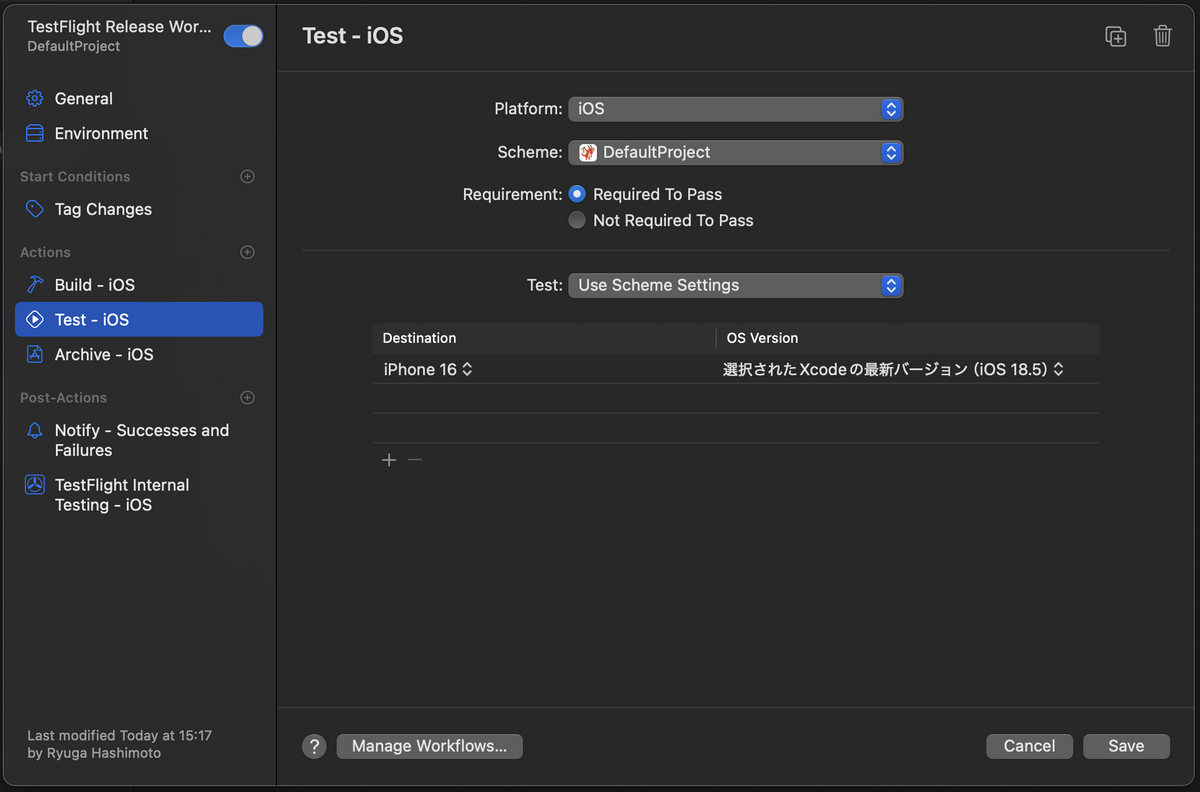Click the Test - iOS heading title

pyautogui.click(x=353, y=36)
